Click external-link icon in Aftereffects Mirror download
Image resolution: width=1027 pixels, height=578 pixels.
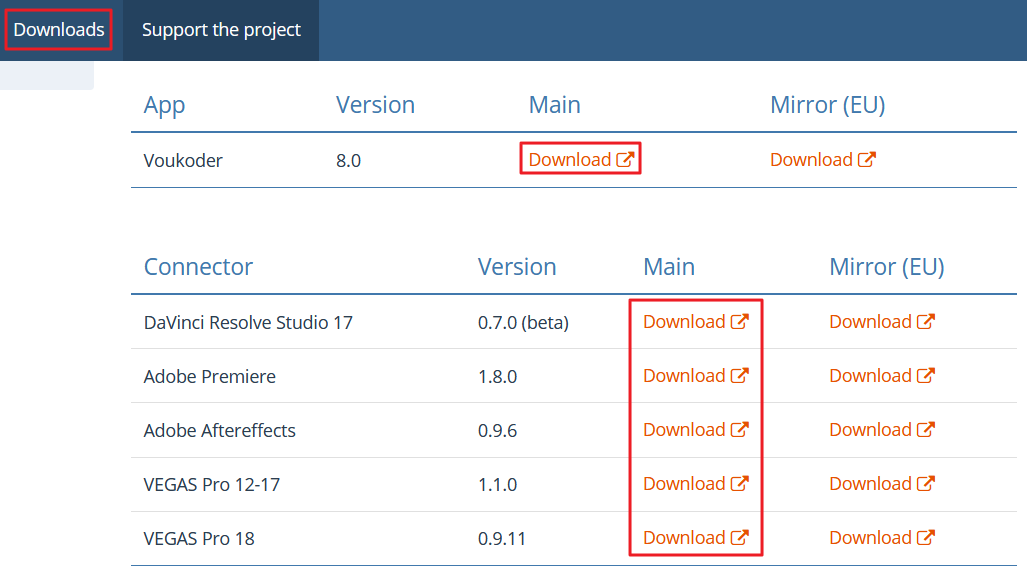(925, 429)
